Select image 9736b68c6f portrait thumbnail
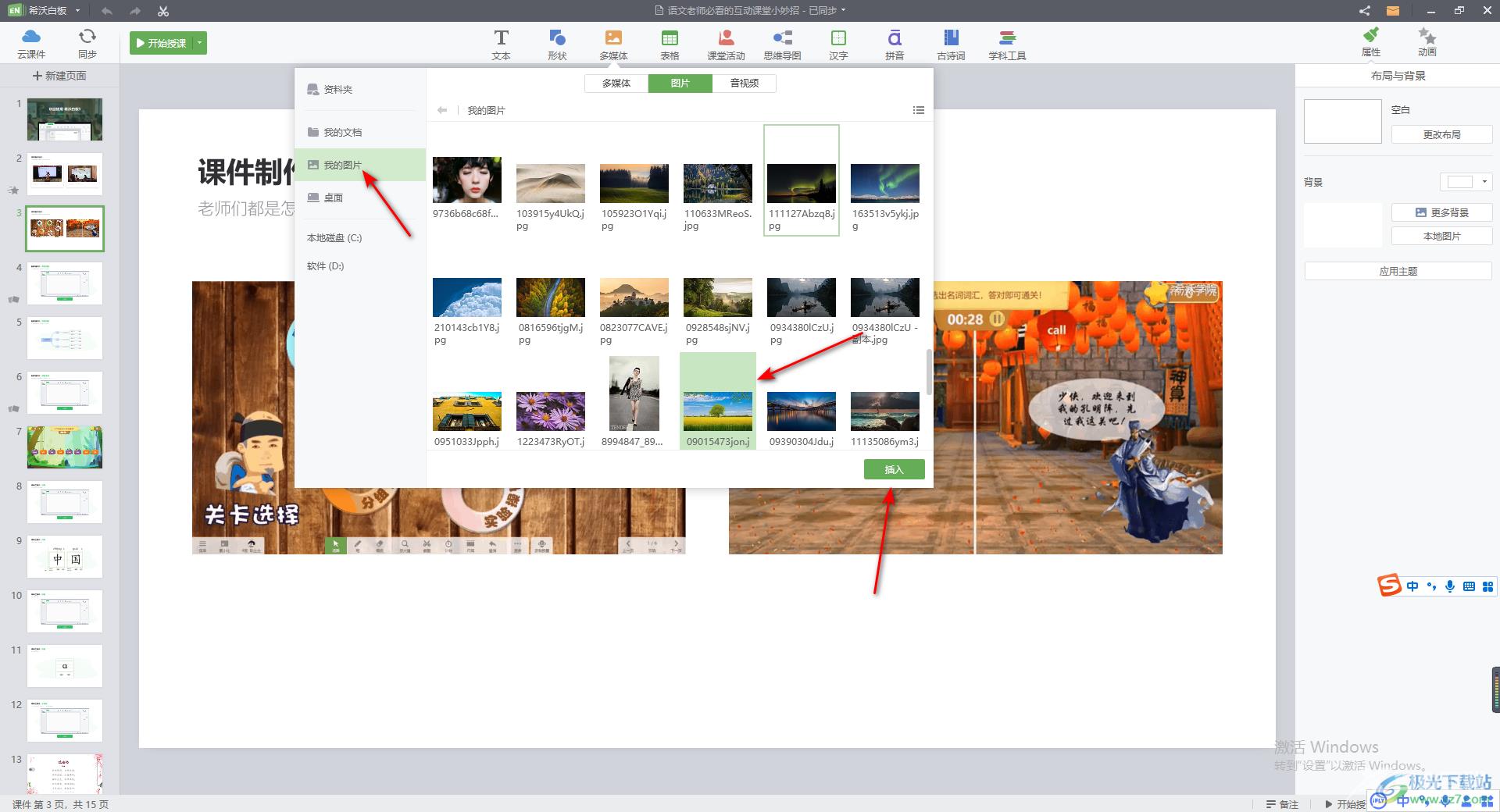The height and width of the screenshot is (812, 1500). pos(467,180)
